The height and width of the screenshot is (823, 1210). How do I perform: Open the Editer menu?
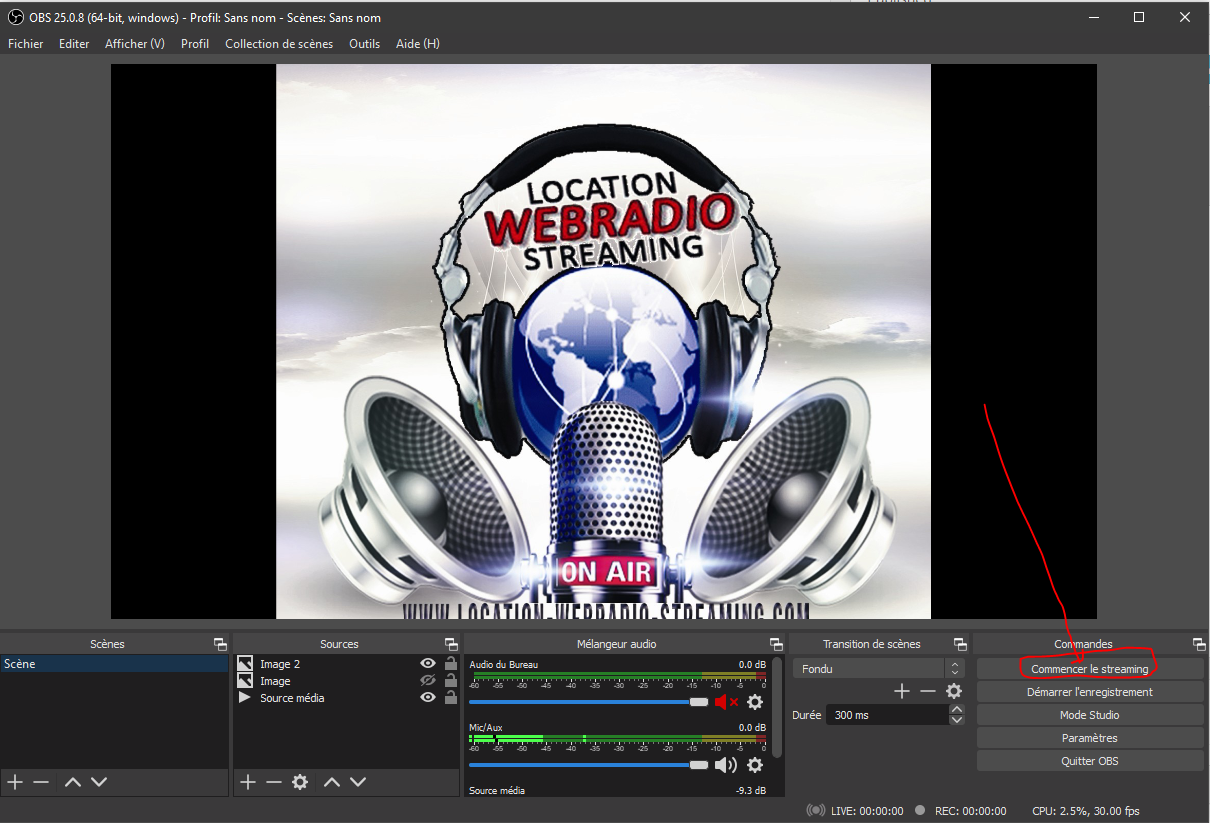click(74, 44)
